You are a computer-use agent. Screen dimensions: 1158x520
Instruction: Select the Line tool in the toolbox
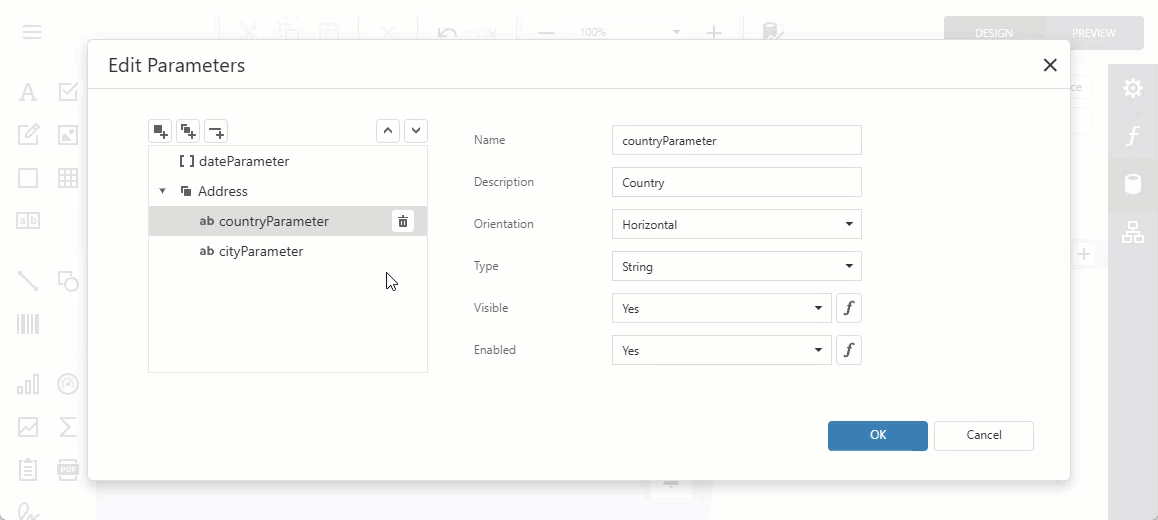[x=28, y=281]
